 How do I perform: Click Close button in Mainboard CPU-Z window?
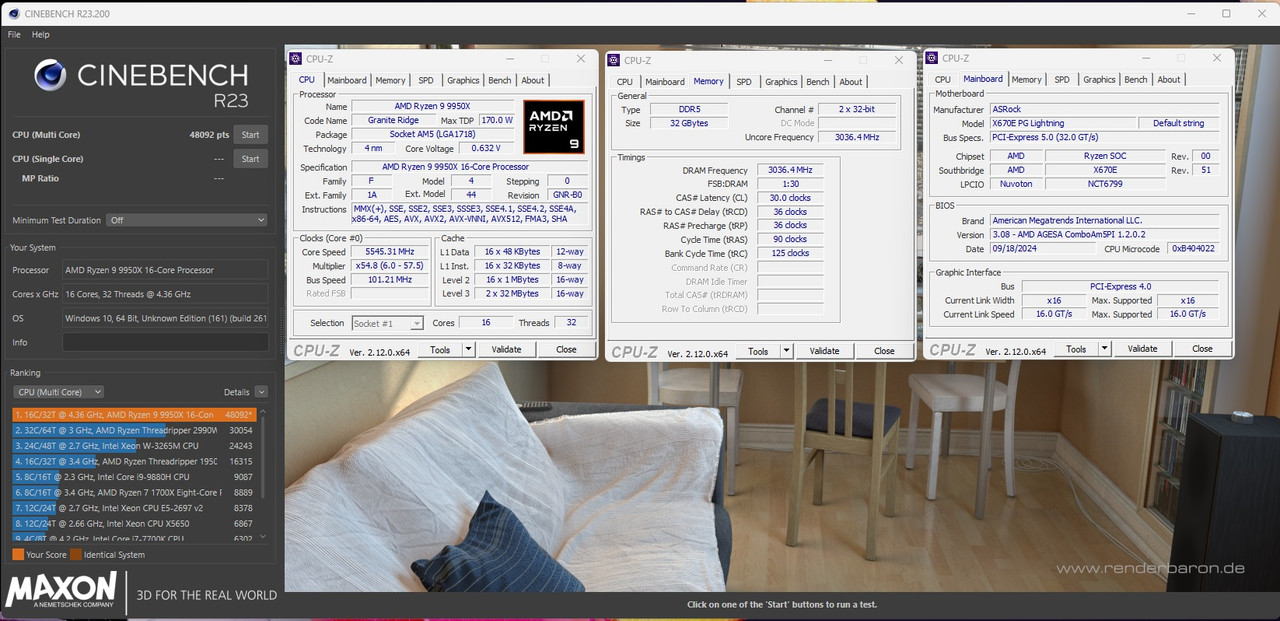(1202, 349)
